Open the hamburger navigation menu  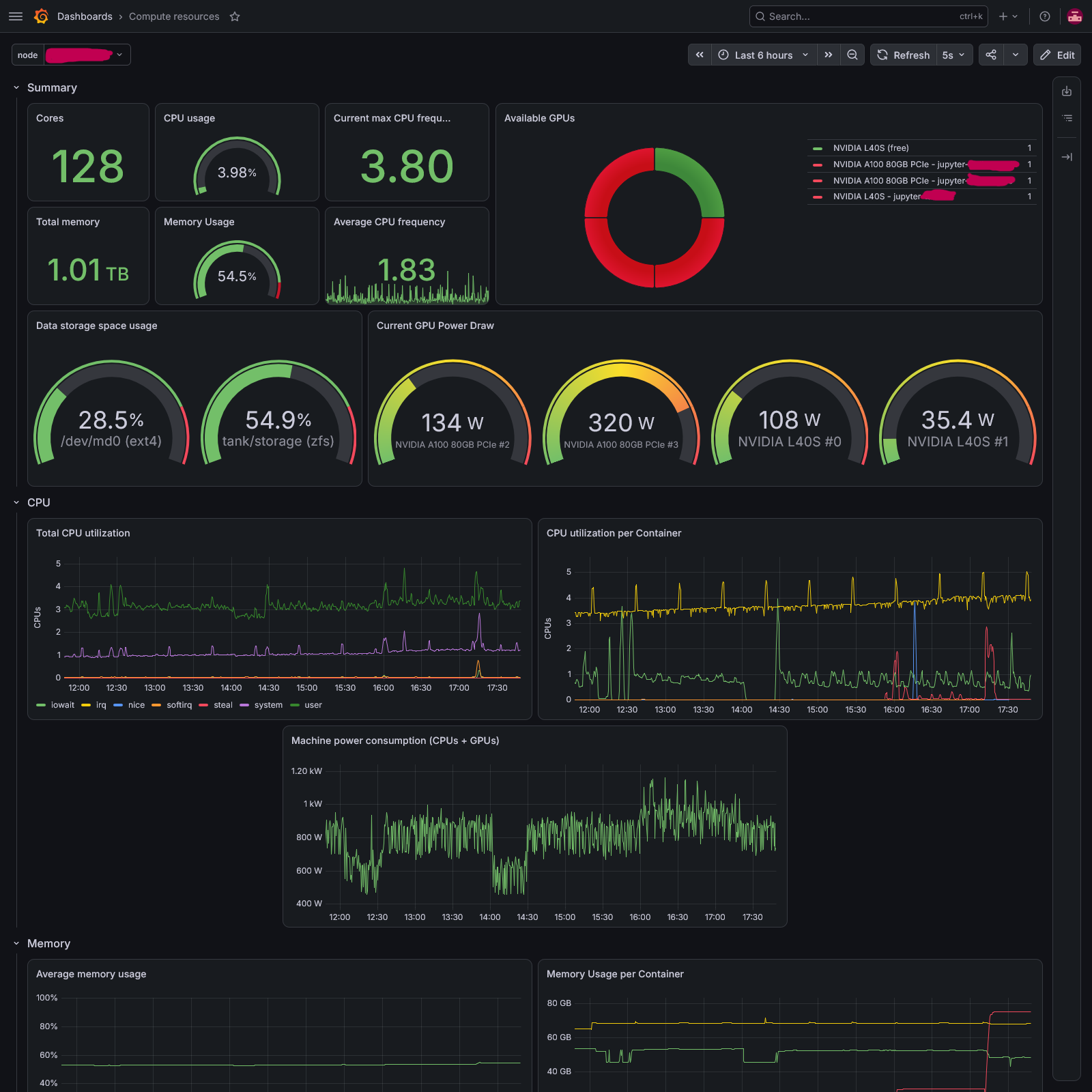click(x=16, y=16)
